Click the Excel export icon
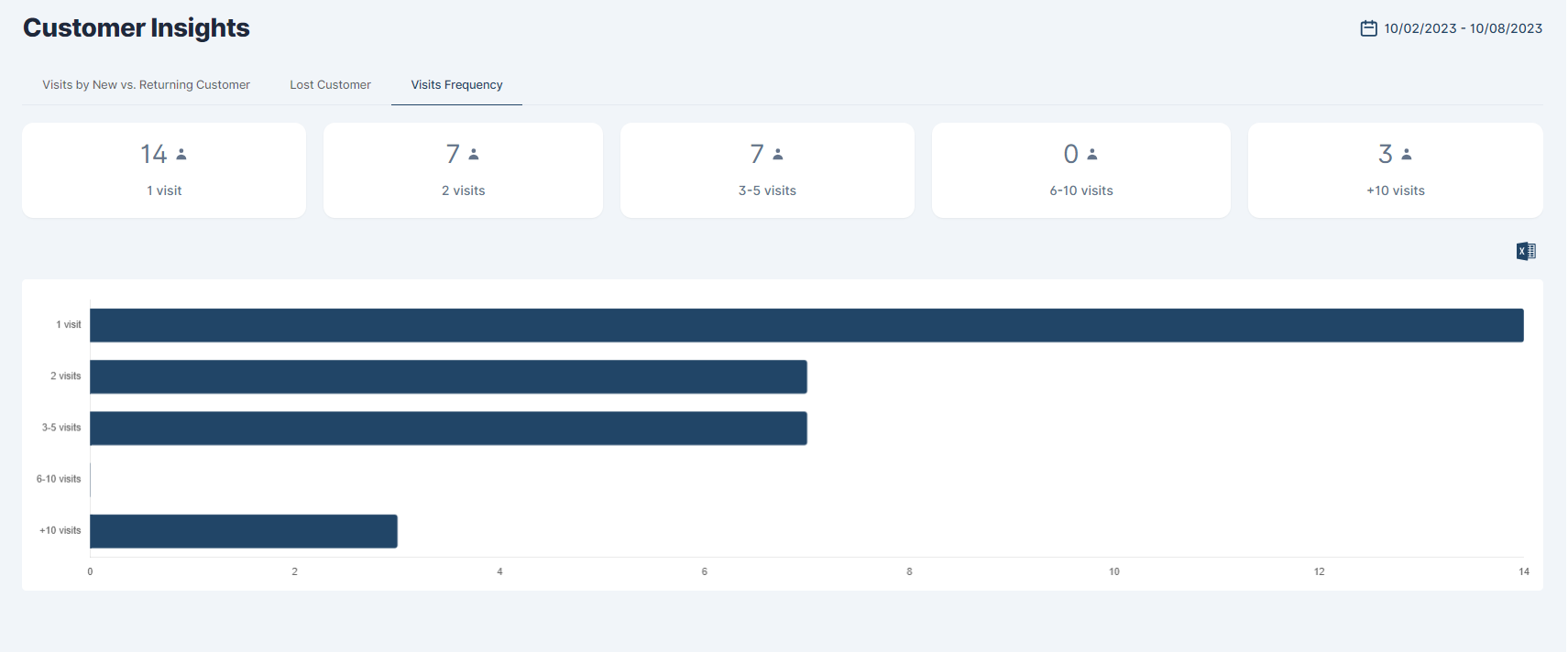The image size is (1568, 652). coord(1525,251)
